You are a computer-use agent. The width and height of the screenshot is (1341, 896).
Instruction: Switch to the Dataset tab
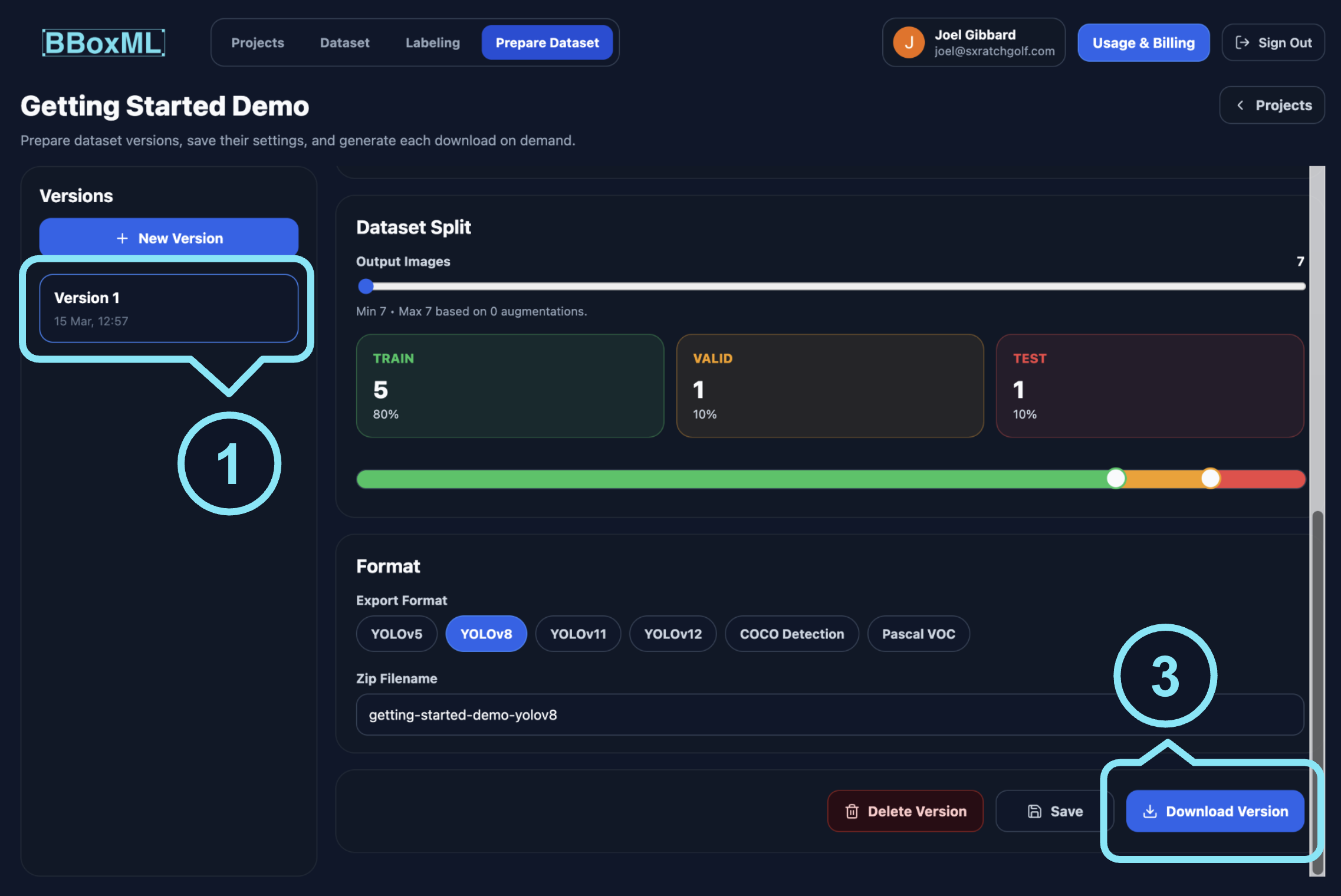click(x=344, y=42)
